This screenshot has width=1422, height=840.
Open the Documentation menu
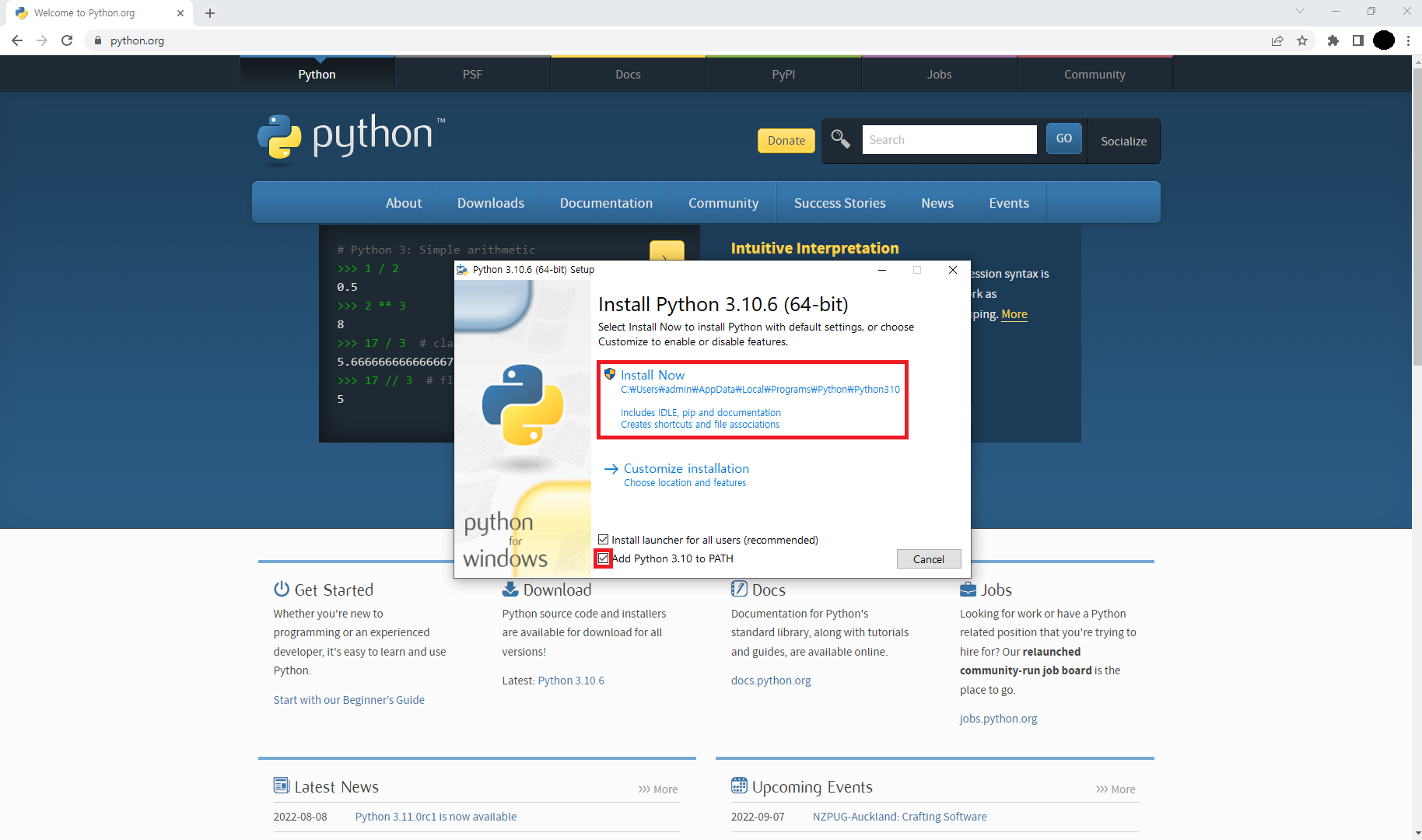607,203
